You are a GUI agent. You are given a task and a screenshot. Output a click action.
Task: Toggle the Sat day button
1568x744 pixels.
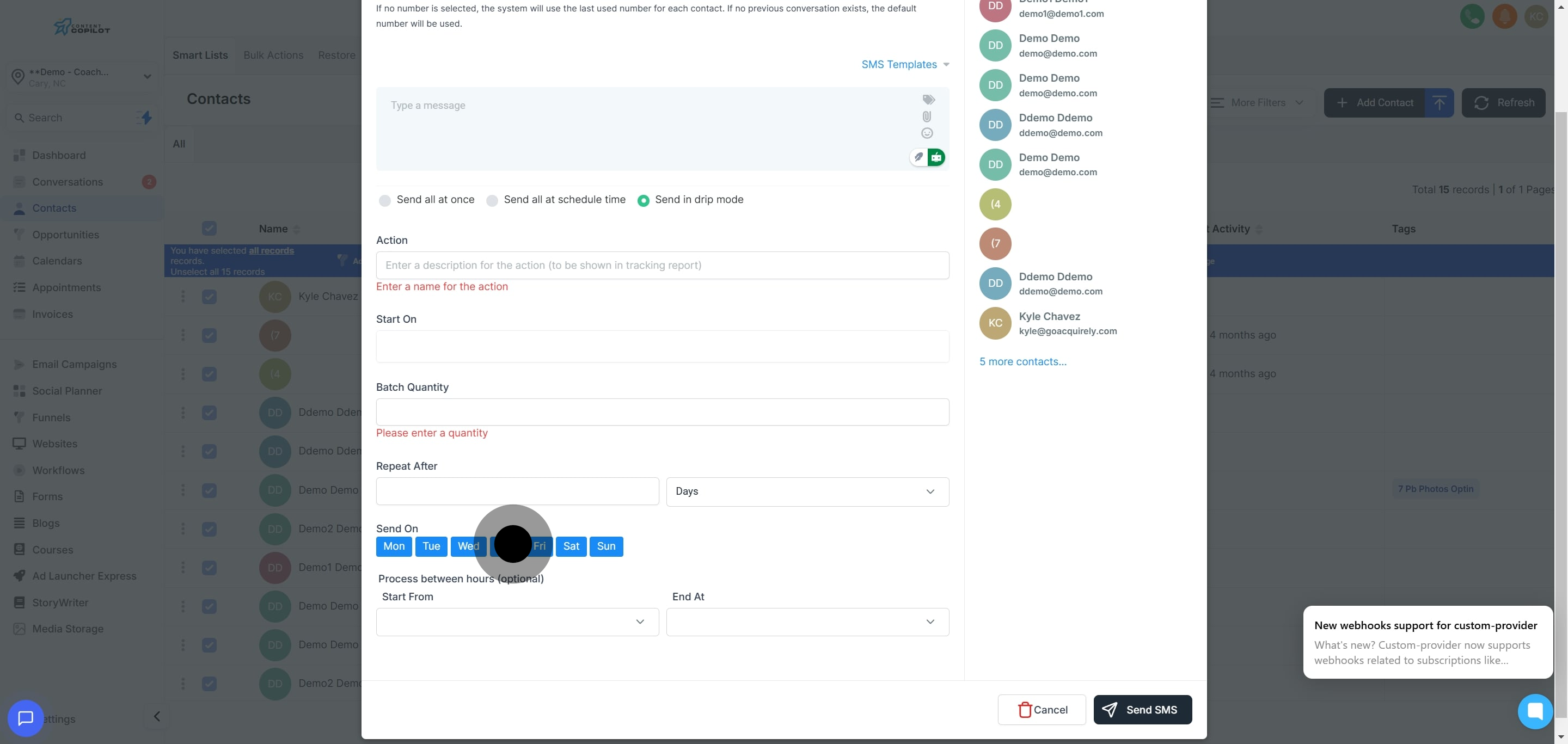[571, 546]
